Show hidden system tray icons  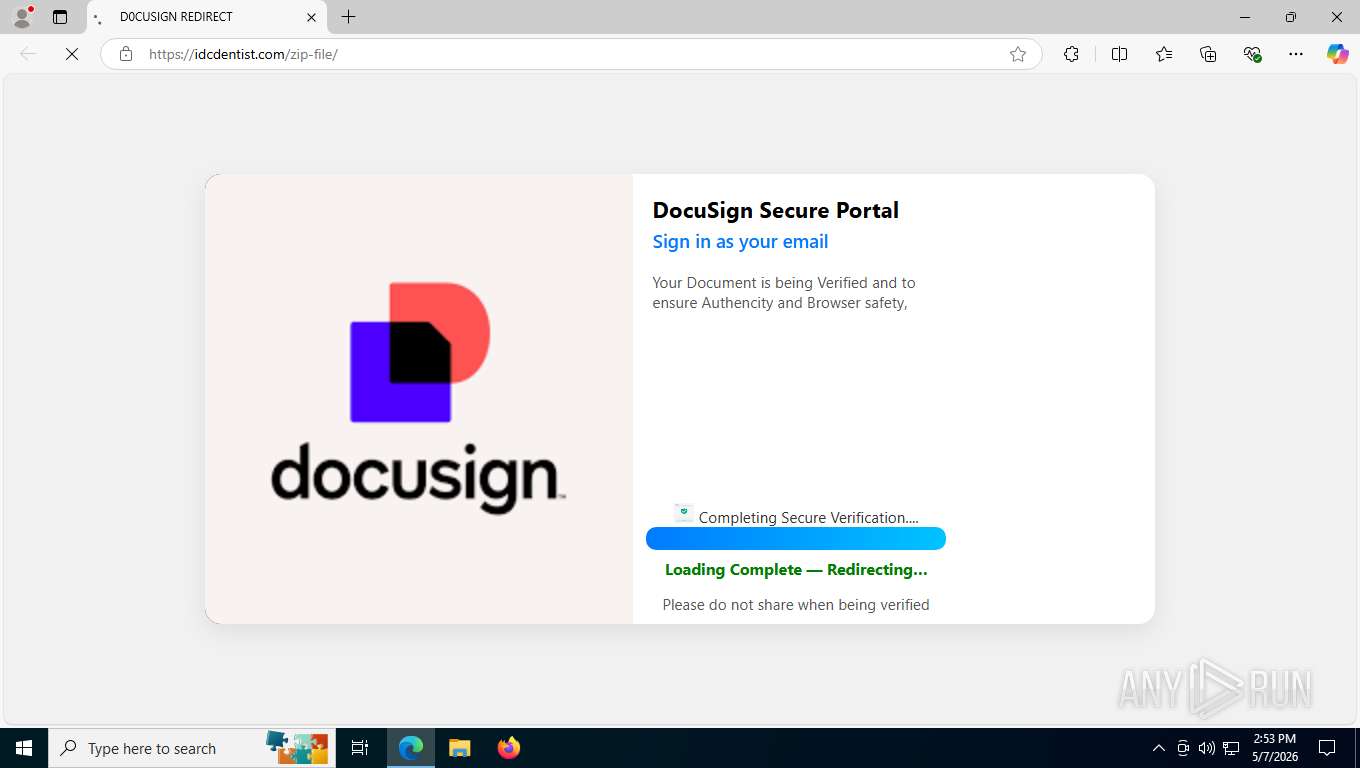[1158, 748]
